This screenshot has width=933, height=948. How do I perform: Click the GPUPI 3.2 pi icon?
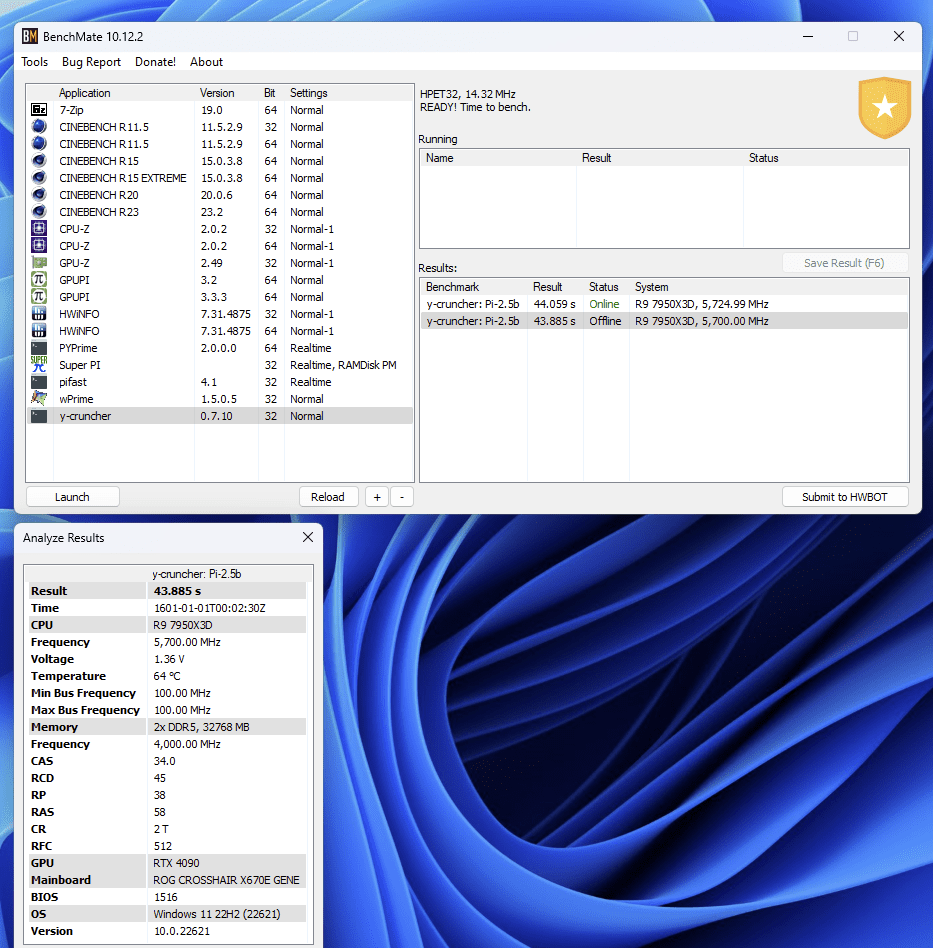(x=39, y=279)
